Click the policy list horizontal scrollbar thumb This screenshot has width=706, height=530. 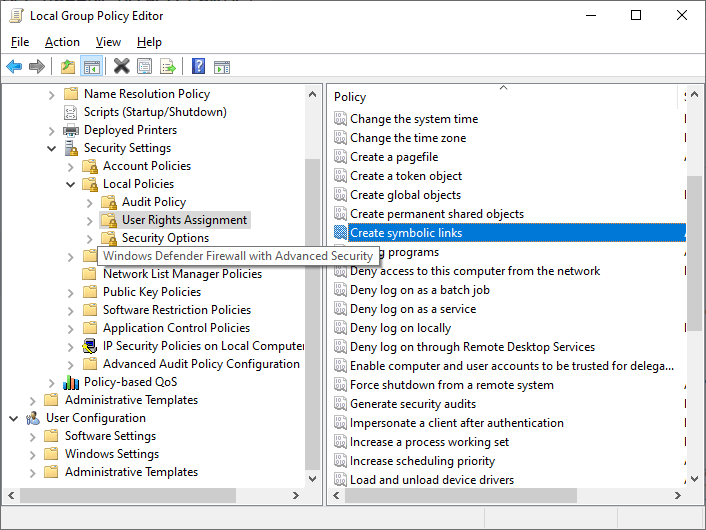click(461, 495)
